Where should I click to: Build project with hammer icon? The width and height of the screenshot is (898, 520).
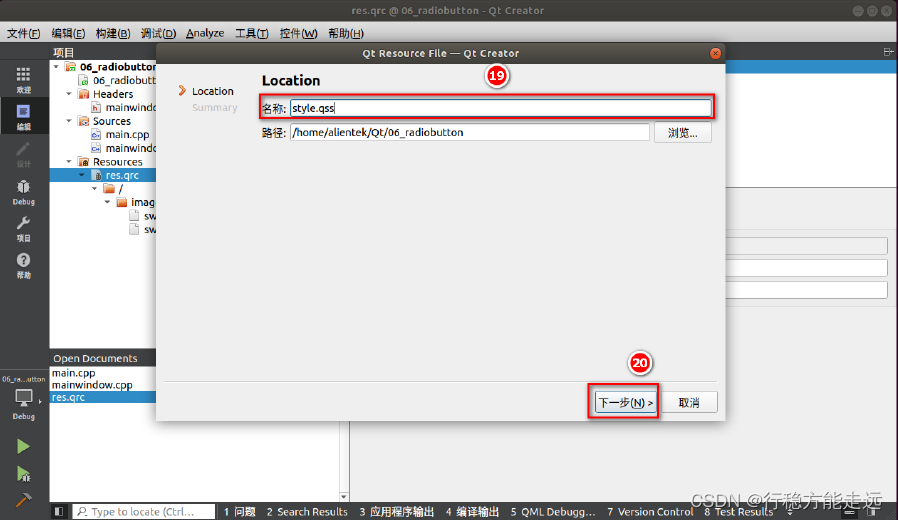coord(23,500)
